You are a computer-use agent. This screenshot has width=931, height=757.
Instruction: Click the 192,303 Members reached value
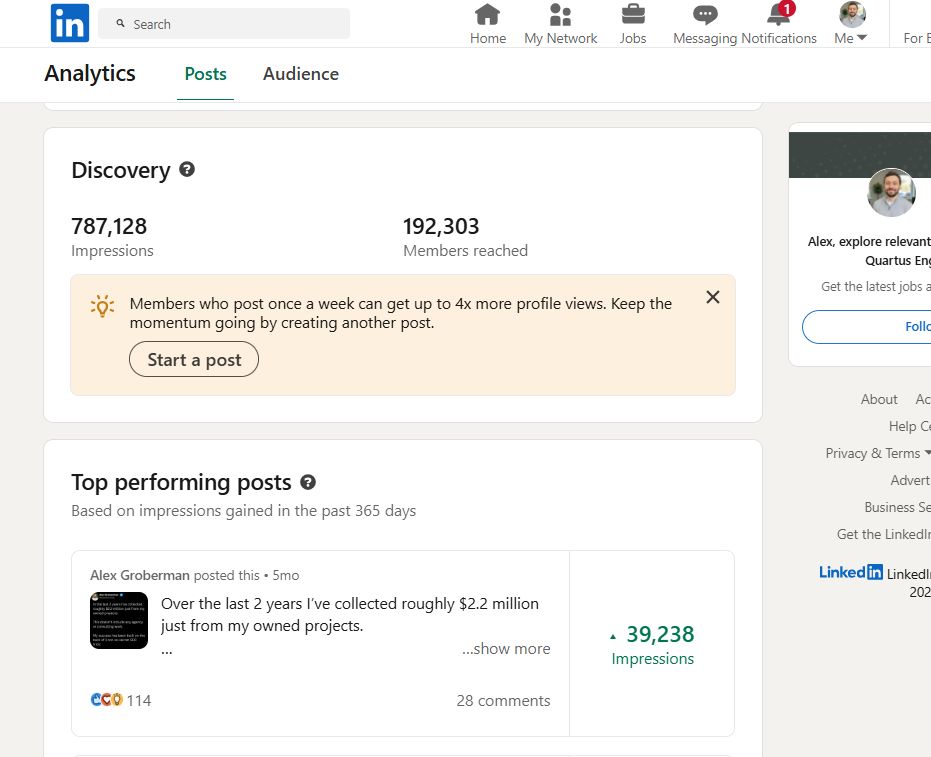pos(441,226)
